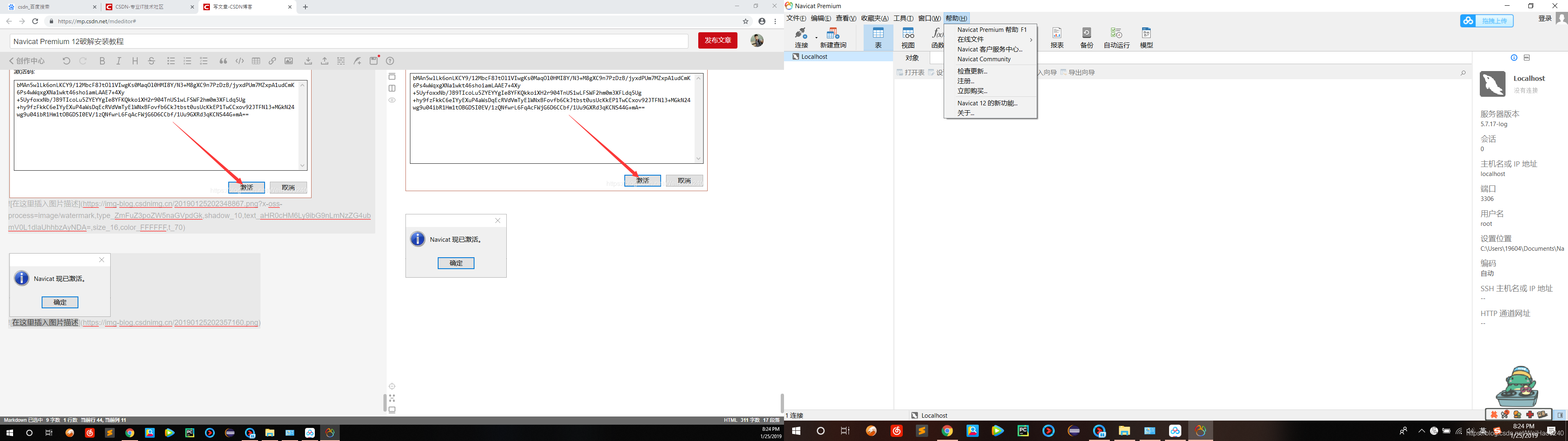Open the 20190125202357160.png image URL link
The width and height of the screenshot is (1568, 441).
(x=171, y=323)
